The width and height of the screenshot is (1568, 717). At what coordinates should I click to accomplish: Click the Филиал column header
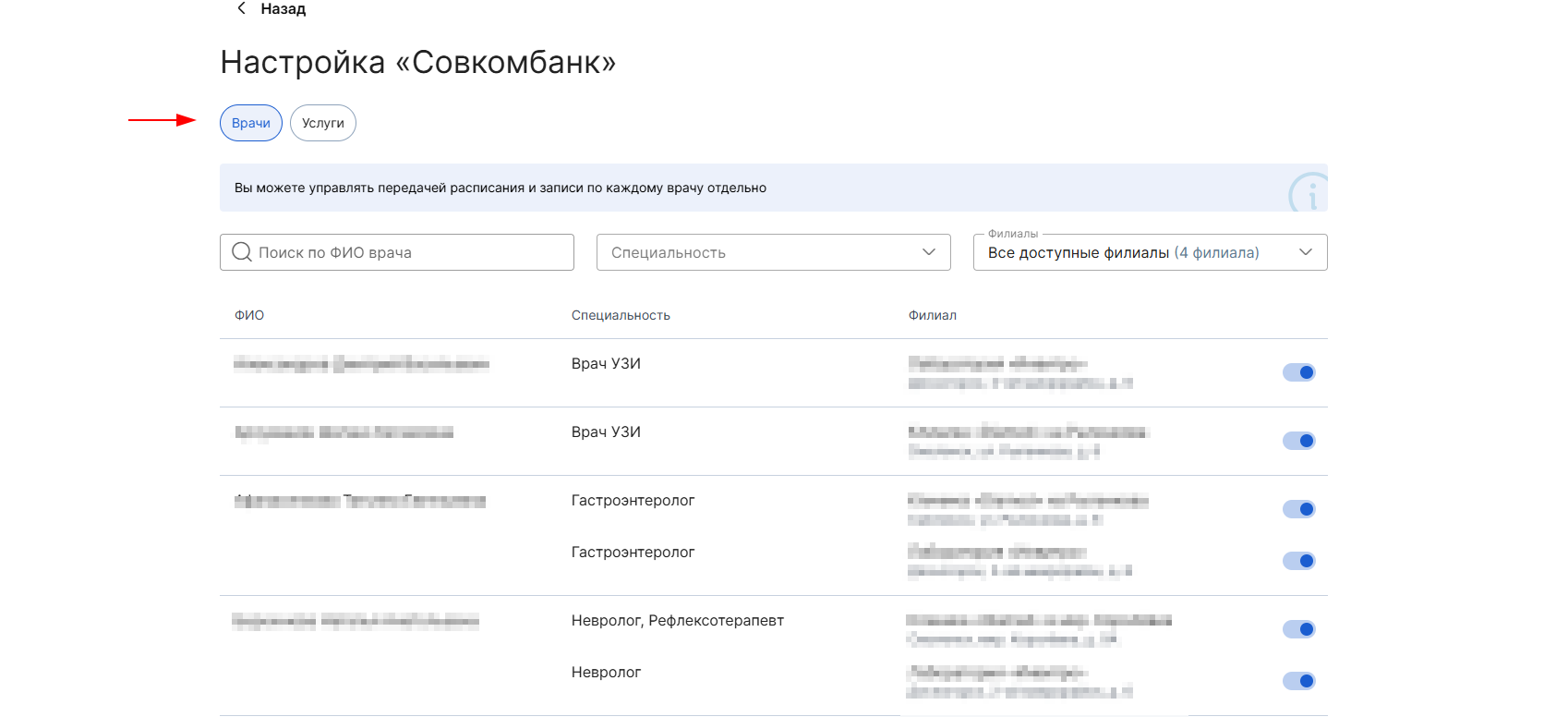[x=933, y=315]
